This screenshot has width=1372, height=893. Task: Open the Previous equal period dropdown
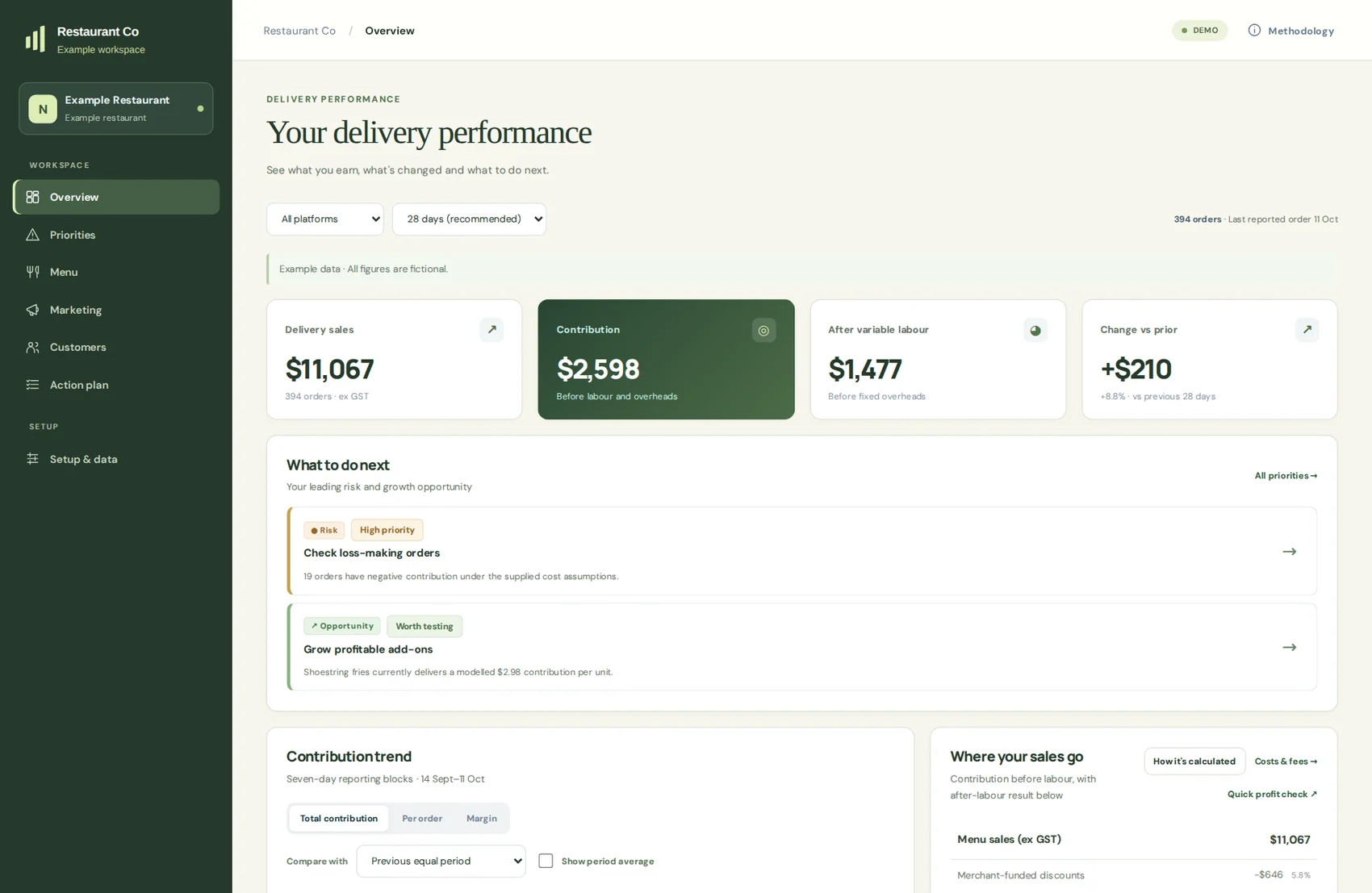click(441, 861)
